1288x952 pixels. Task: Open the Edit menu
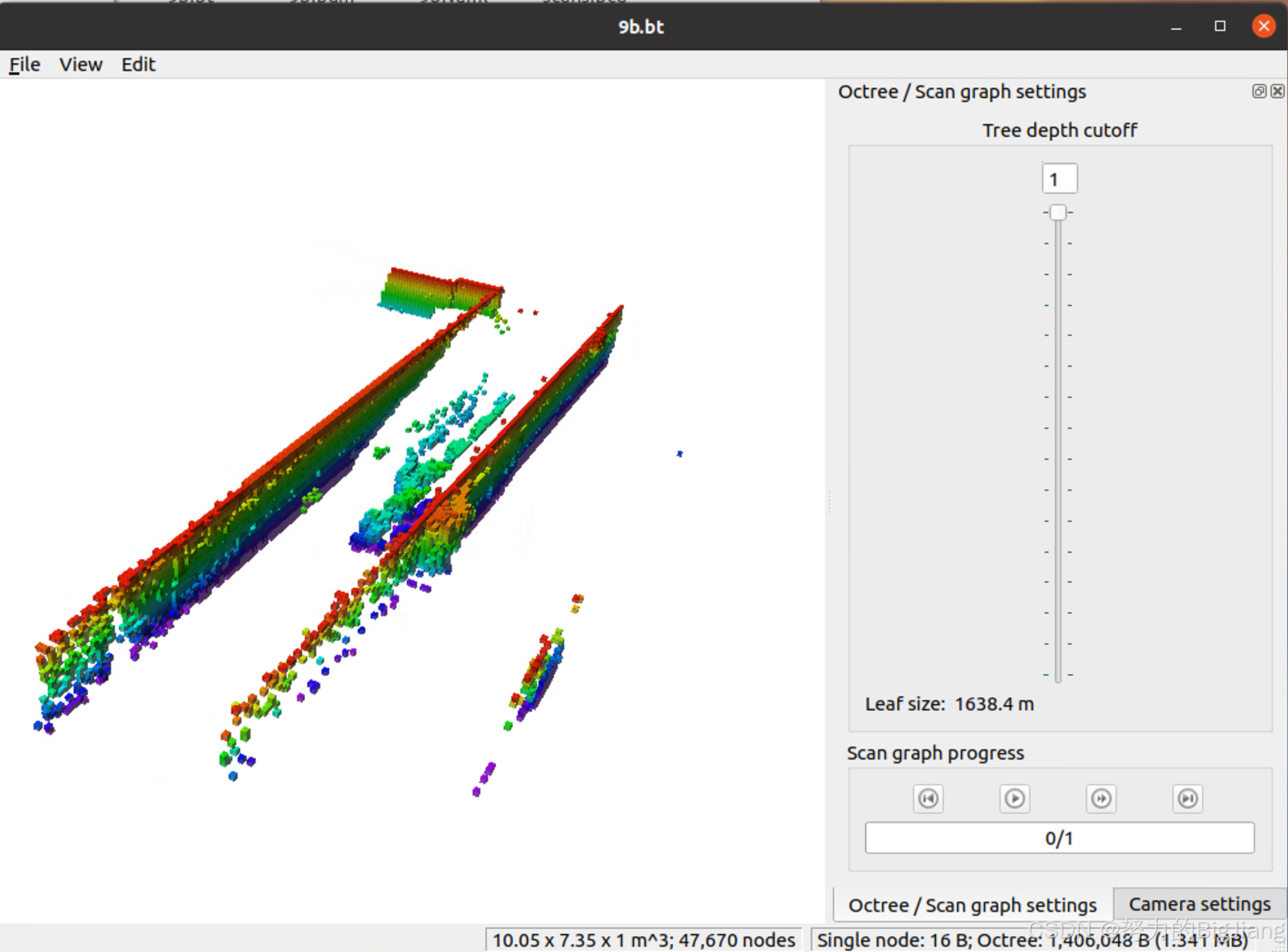point(138,65)
